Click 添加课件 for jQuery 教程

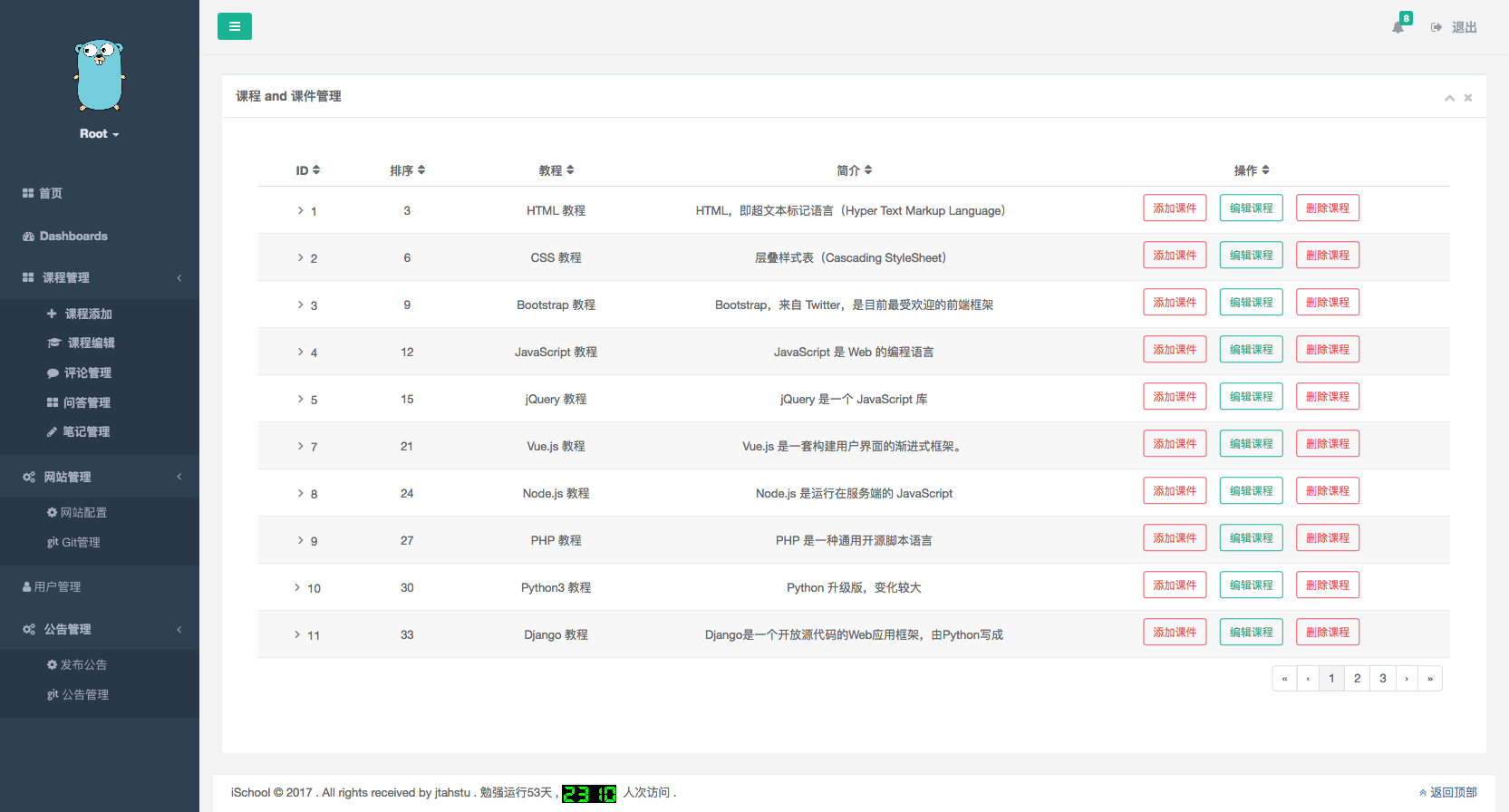(1175, 397)
